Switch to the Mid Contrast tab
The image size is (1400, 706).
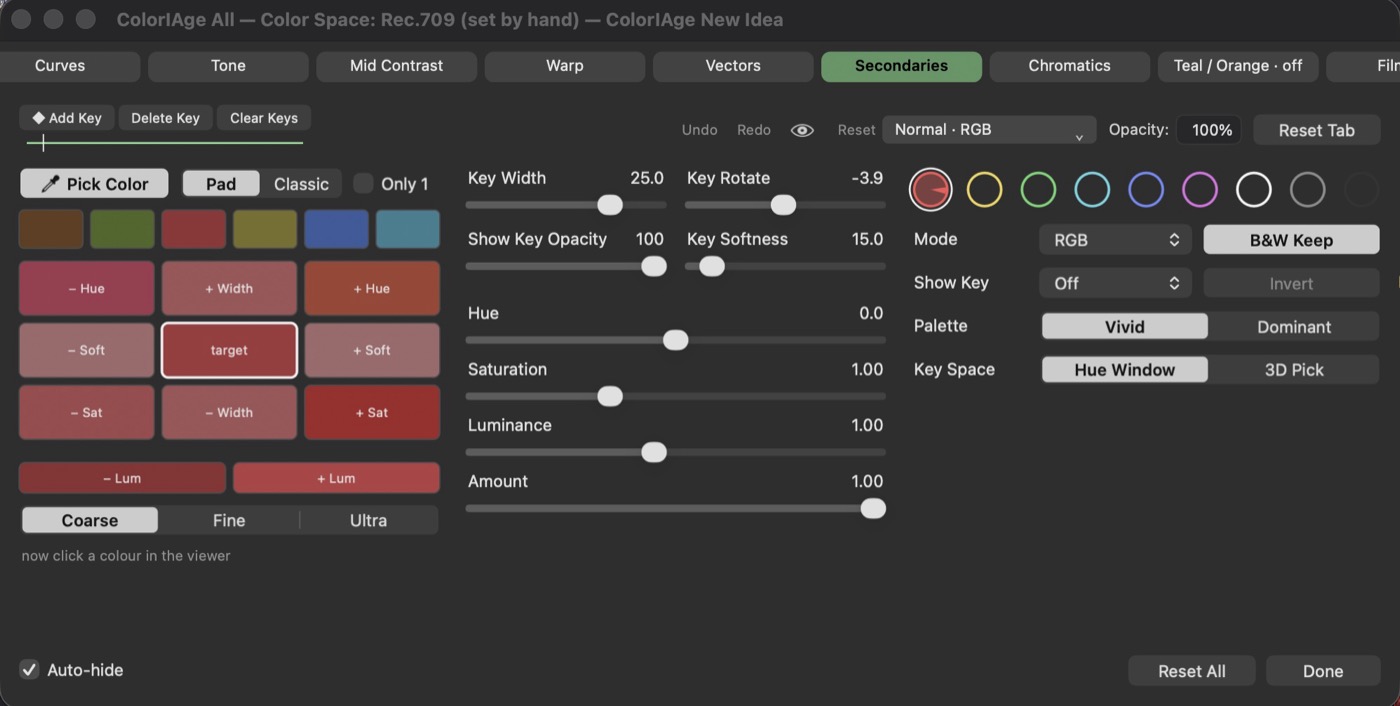(396, 66)
